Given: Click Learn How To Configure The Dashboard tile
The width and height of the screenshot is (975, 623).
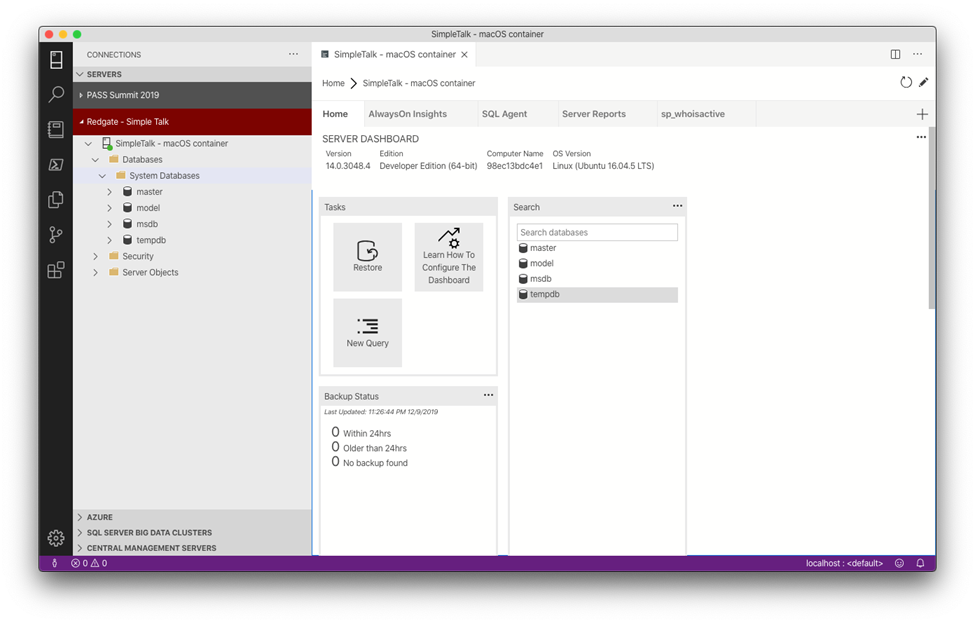Looking at the screenshot, I should [449, 257].
